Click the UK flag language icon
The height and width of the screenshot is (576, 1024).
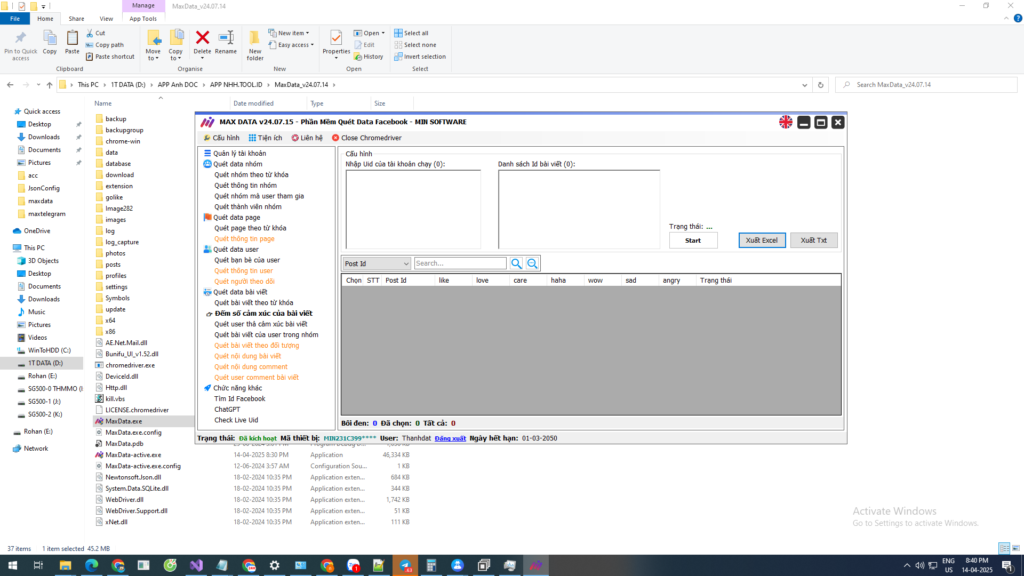(x=786, y=122)
